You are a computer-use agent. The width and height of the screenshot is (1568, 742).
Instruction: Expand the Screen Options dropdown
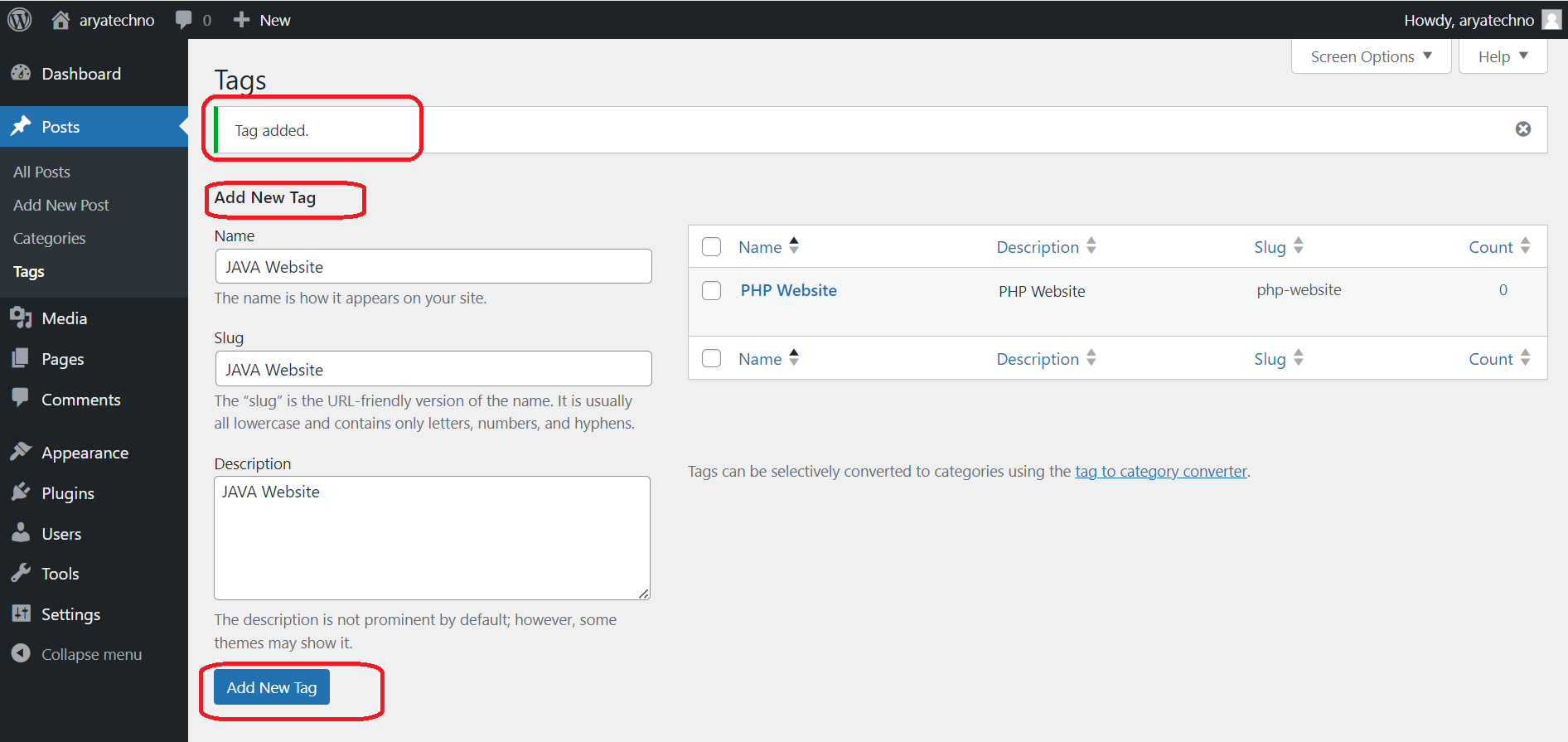1371,56
